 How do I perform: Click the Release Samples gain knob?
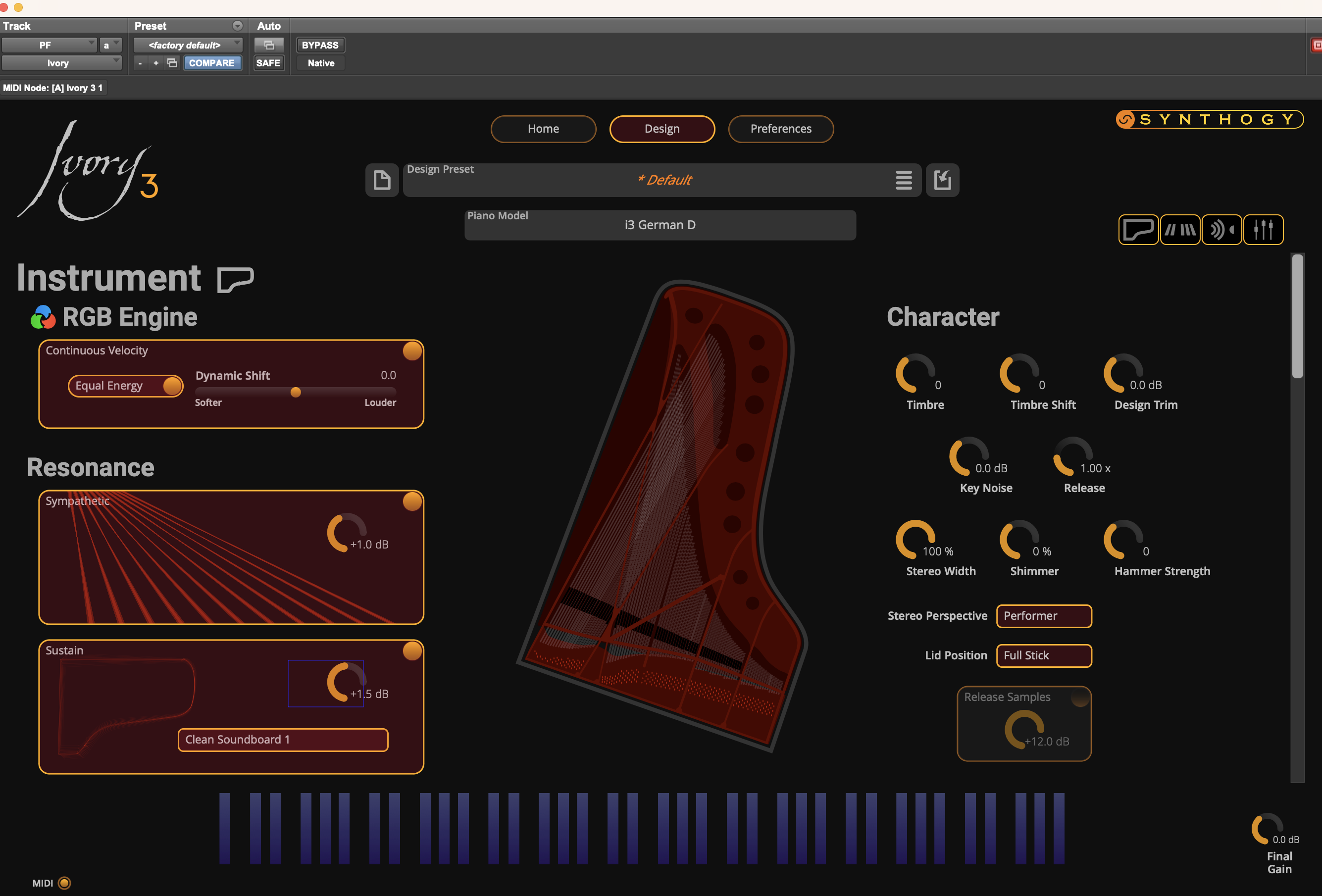pos(1024,729)
